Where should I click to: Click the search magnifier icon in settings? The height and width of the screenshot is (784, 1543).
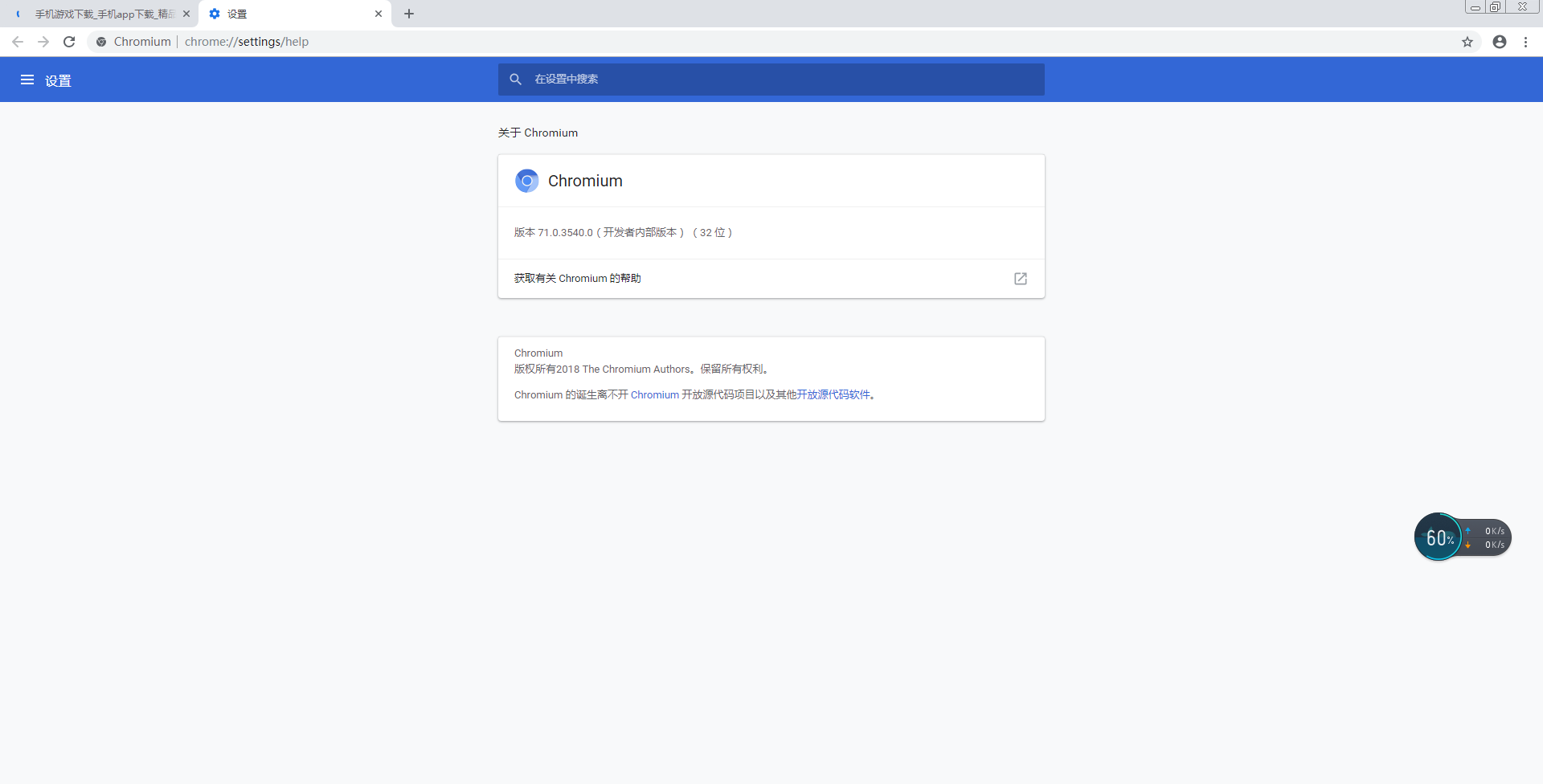coord(516,79)
